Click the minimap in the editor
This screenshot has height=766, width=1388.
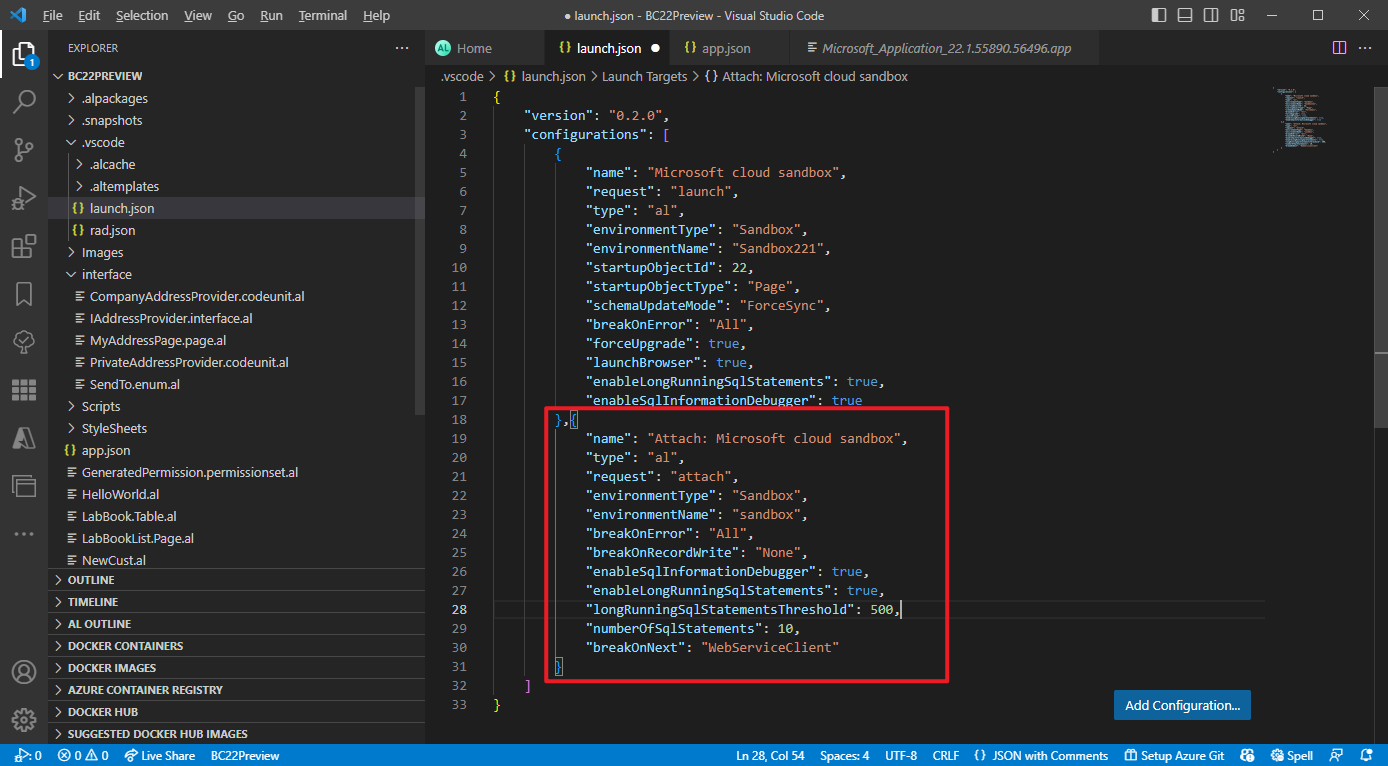(x=1300, y=120)
